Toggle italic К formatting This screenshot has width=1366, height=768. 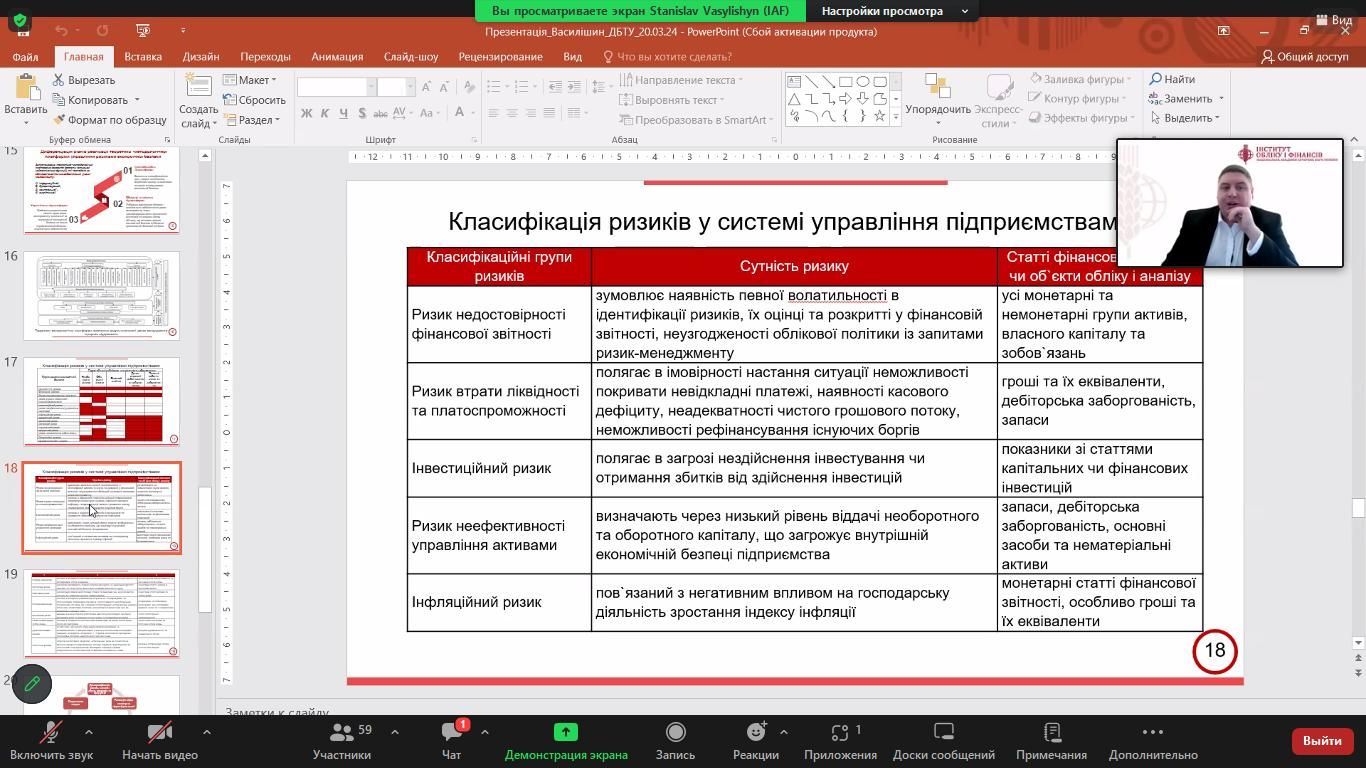(325, 113)
